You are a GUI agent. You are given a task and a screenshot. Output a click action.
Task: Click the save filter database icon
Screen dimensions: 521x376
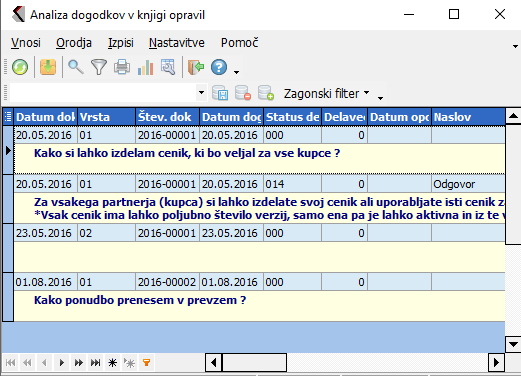[220, 93]
